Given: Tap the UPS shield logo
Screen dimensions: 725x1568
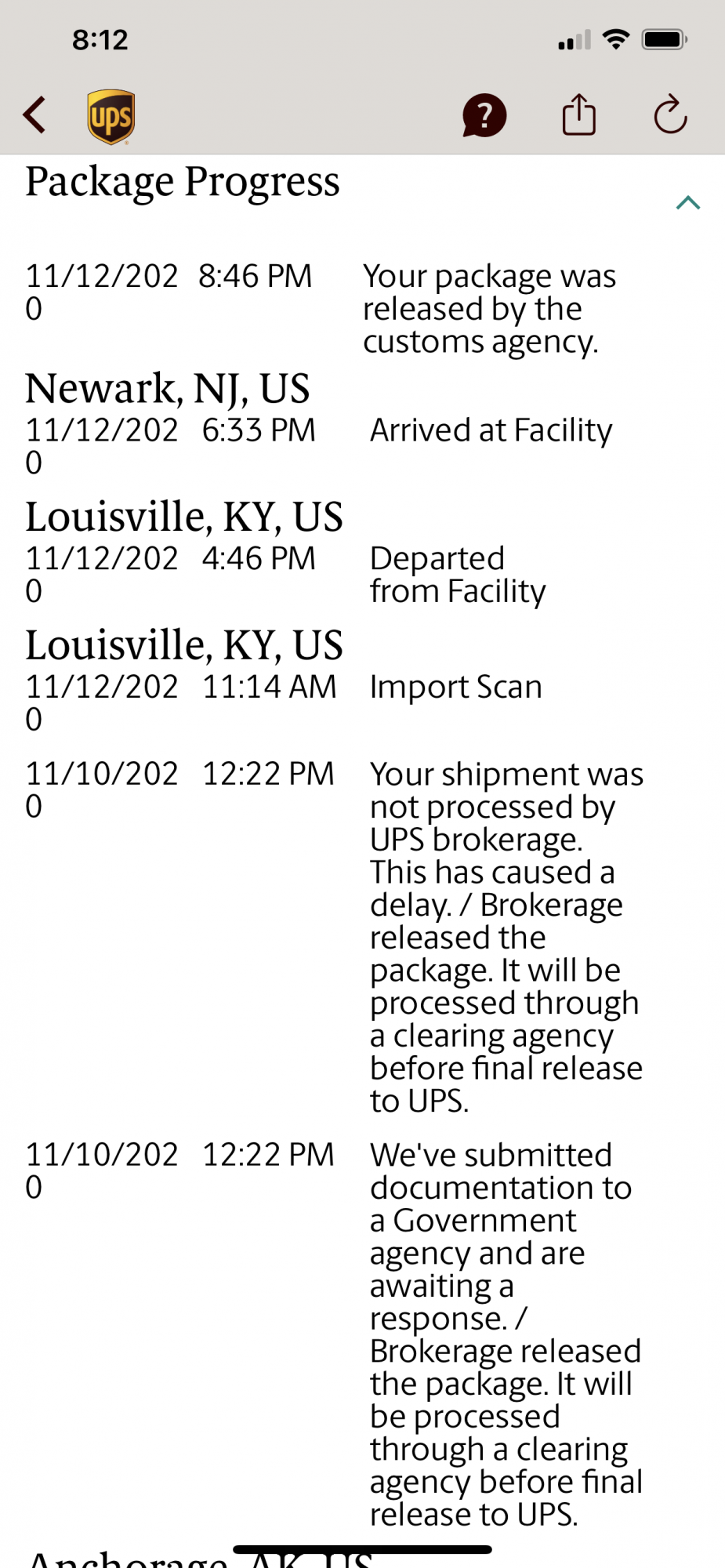Looking at the screenshot, I should [x=111, y=117].
